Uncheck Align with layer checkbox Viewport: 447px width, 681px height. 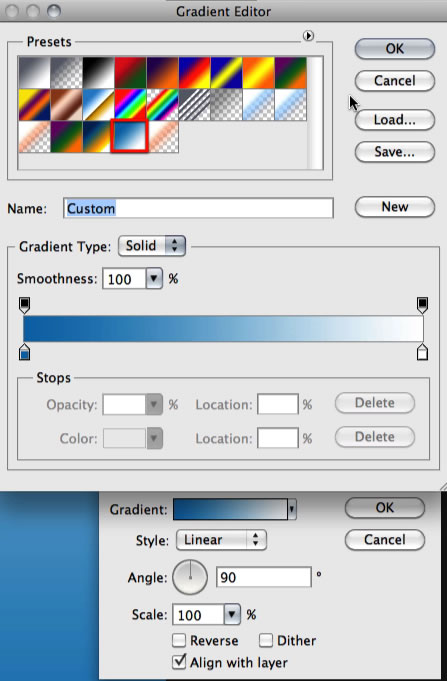179,662
